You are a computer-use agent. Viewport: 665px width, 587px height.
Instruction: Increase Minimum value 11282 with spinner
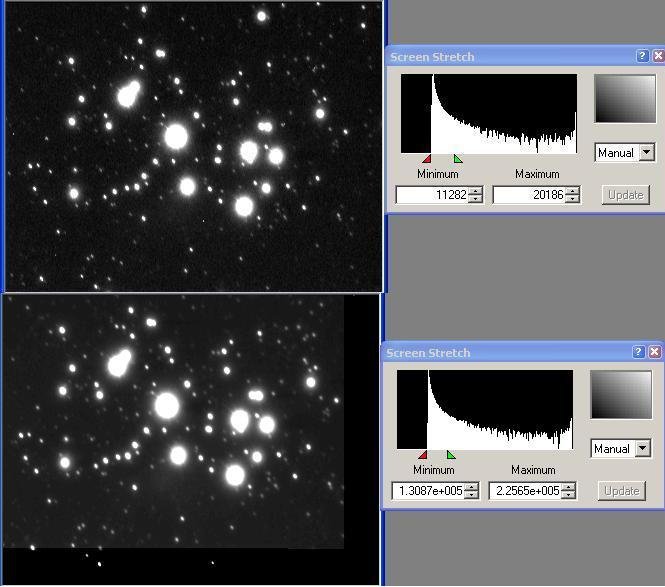[476, 190]
